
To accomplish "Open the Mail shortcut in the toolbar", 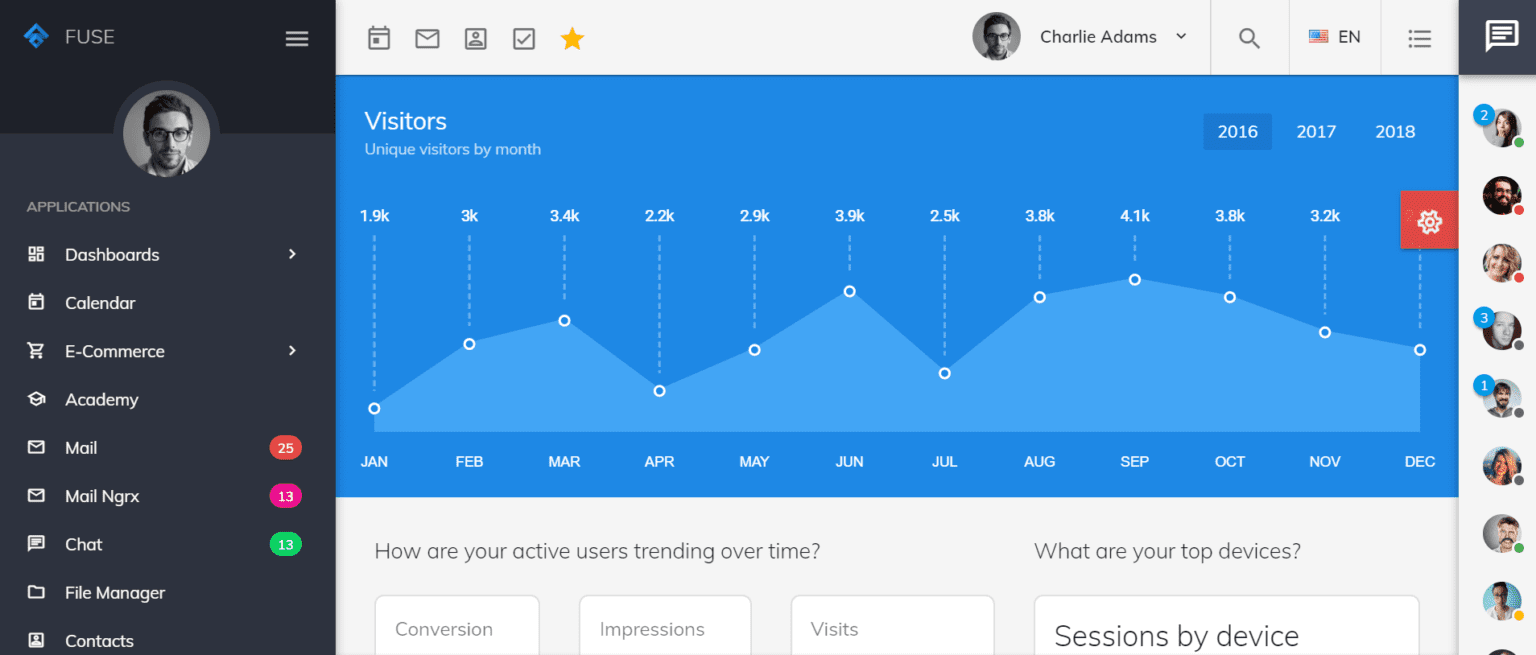I will [427, 37].
